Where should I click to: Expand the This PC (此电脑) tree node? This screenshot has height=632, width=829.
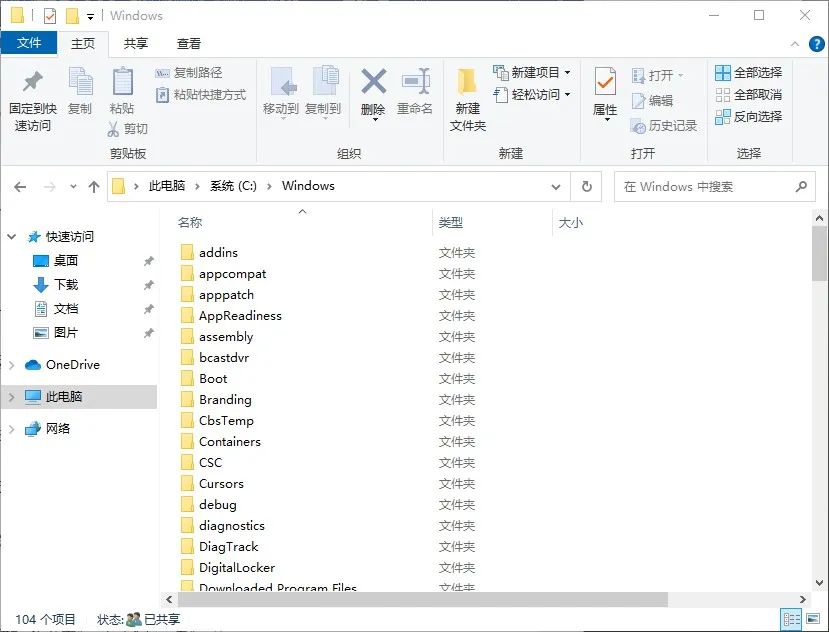[12, 397]
